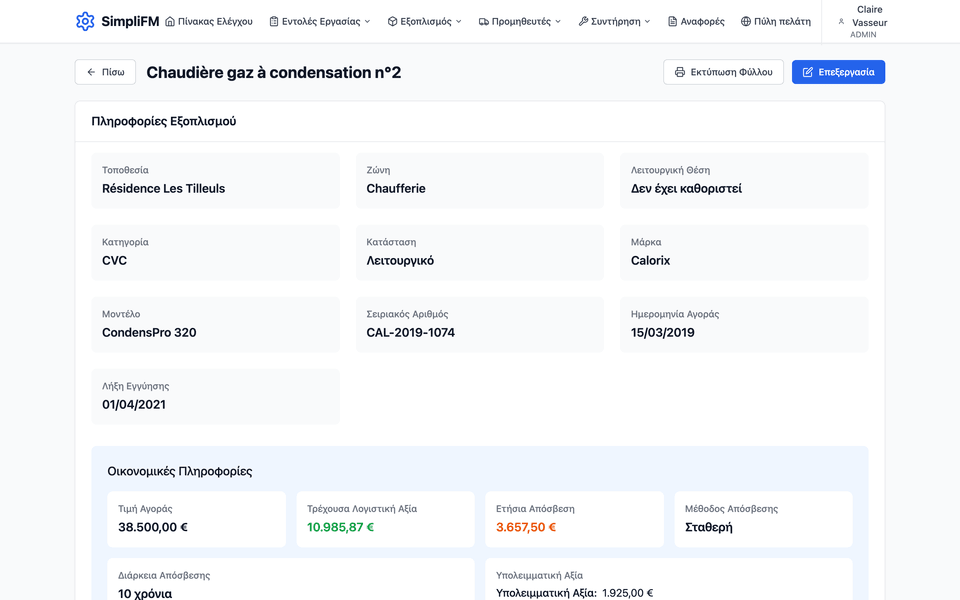Screen dimensions: 960x600
Task: Select the page title Chaudière gaz à condensation n°2
Action: point(274,72)
